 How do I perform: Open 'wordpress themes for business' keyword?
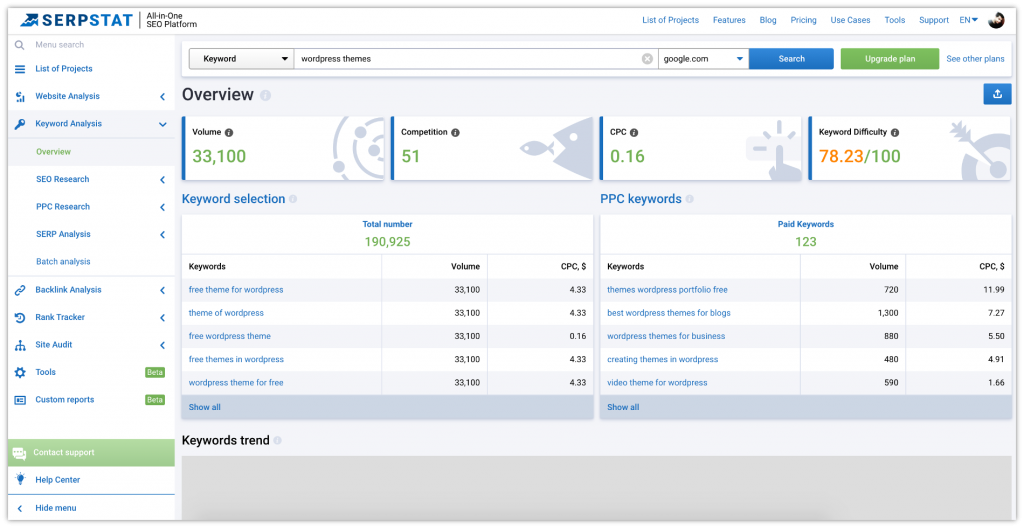pos(666,336)
